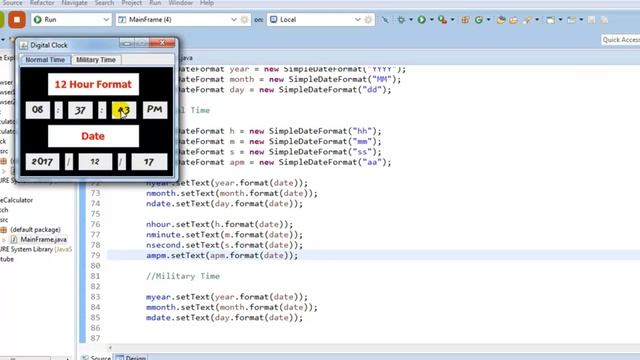
Task: Select (default package) above MainFrame.java
Action: pos(35,230)
